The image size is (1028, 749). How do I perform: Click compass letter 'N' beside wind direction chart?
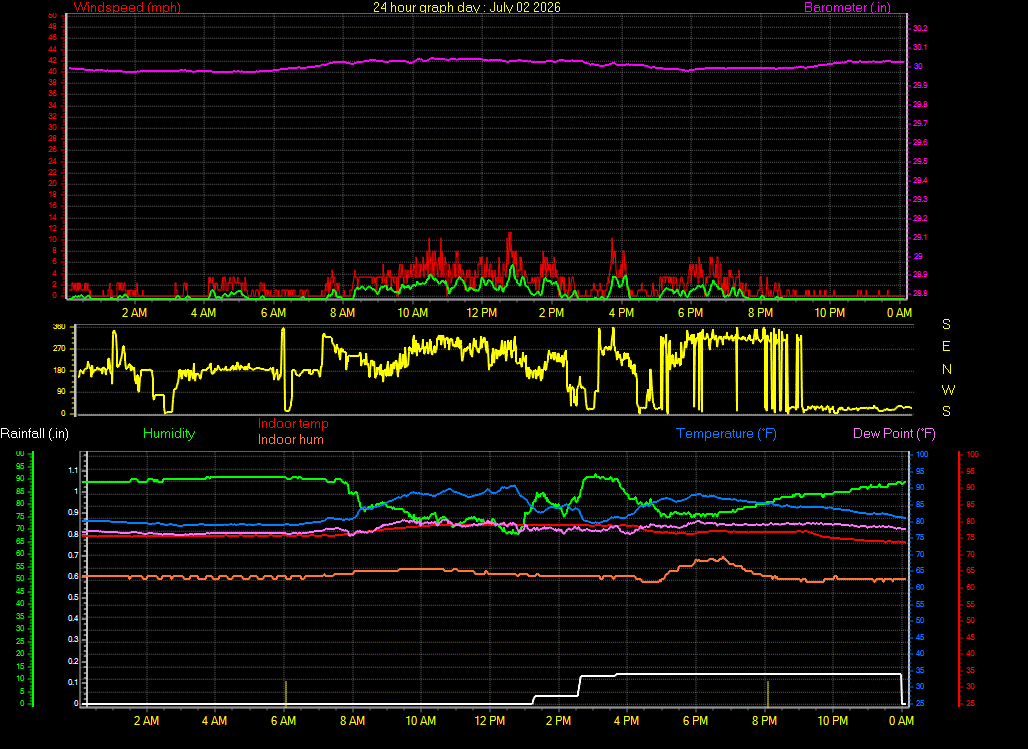point(947,369)
